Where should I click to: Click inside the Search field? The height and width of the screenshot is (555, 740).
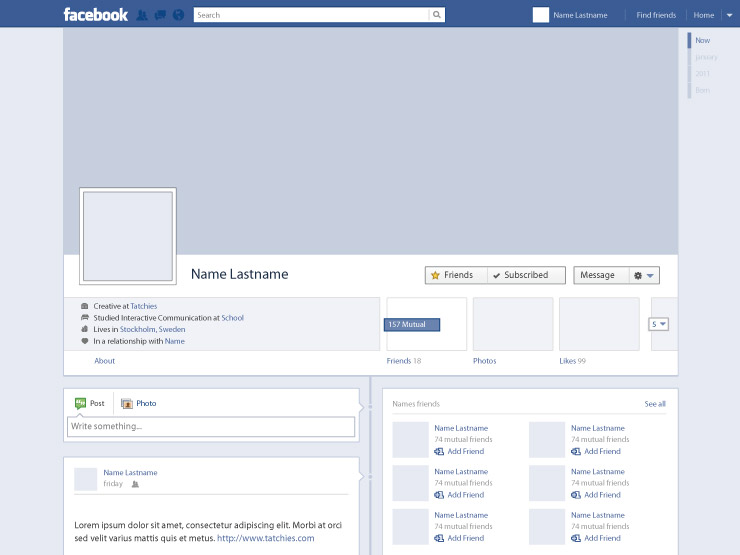[311, 15]
